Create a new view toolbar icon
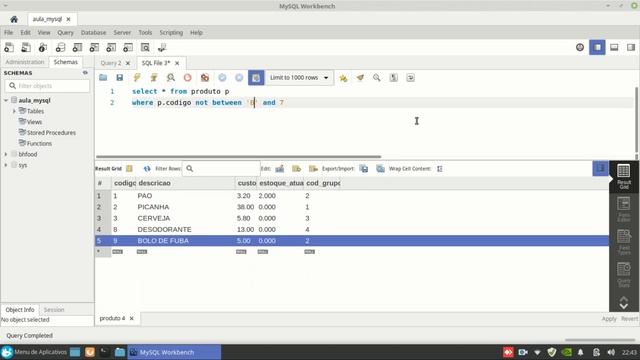Viewport: 640px width, 360px height. coord(94,47)
